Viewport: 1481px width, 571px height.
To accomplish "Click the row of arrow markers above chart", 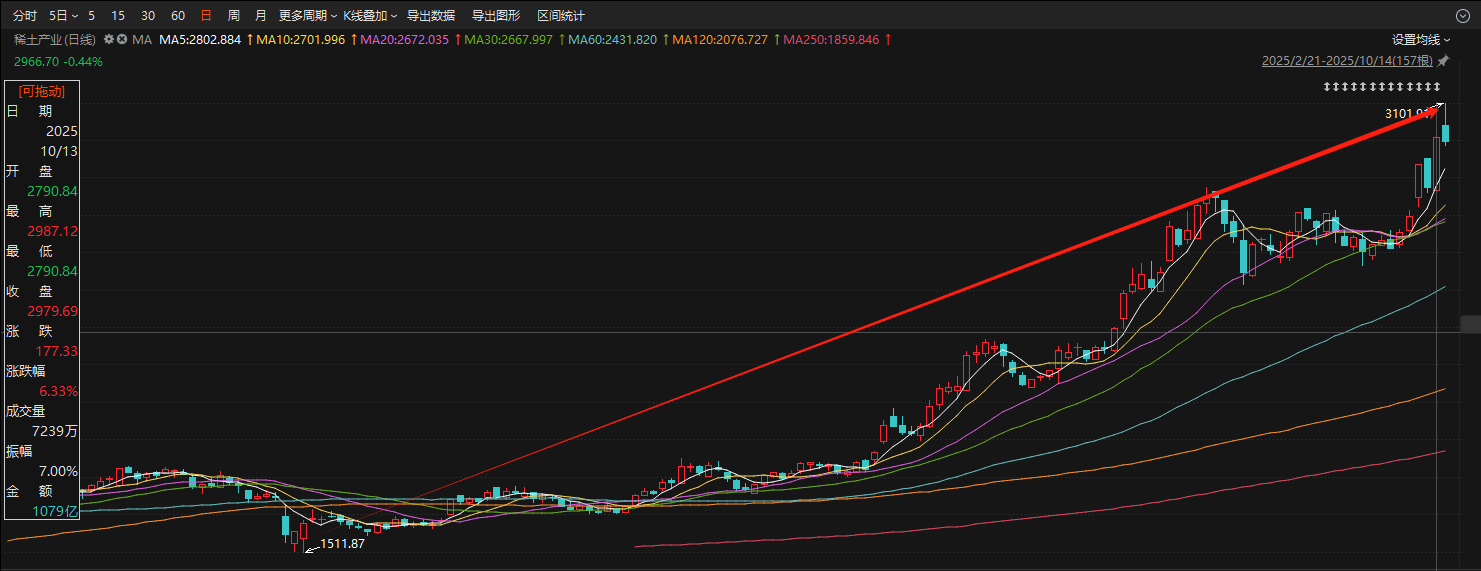I will 1381,88.
